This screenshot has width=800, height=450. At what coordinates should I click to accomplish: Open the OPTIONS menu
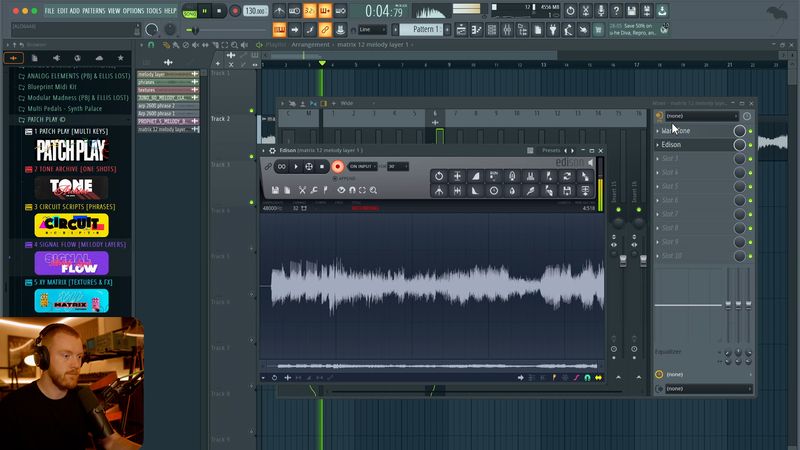coord(133,11)
